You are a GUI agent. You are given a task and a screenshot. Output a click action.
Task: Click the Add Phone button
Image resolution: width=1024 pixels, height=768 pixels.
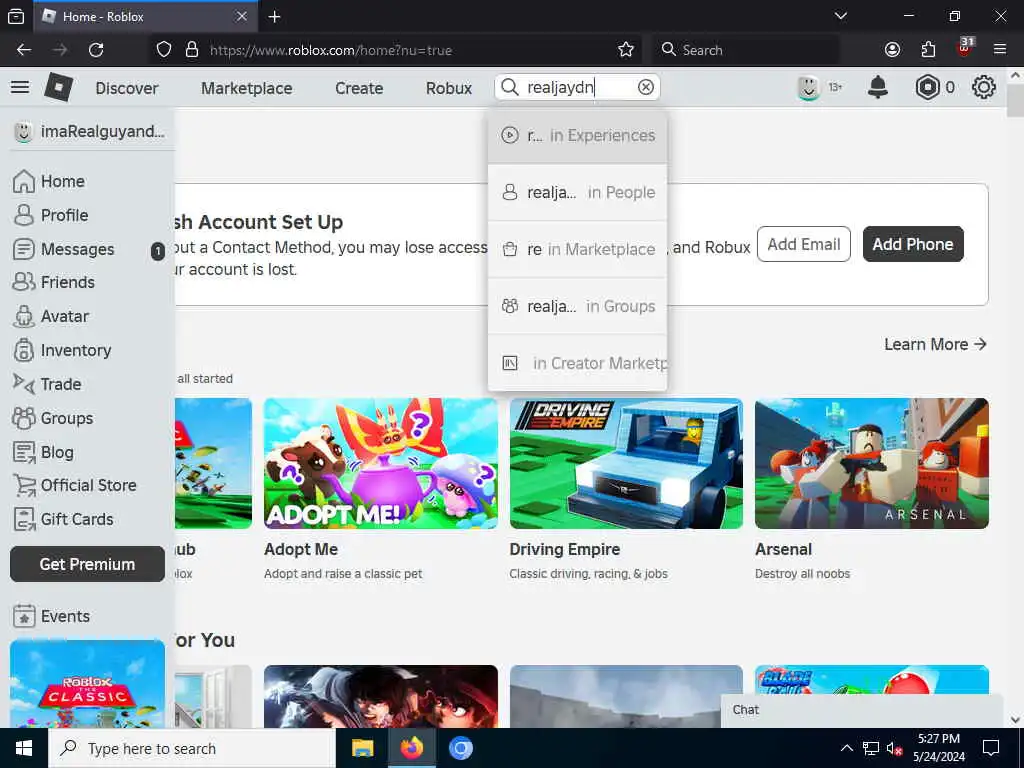(912, 244)
